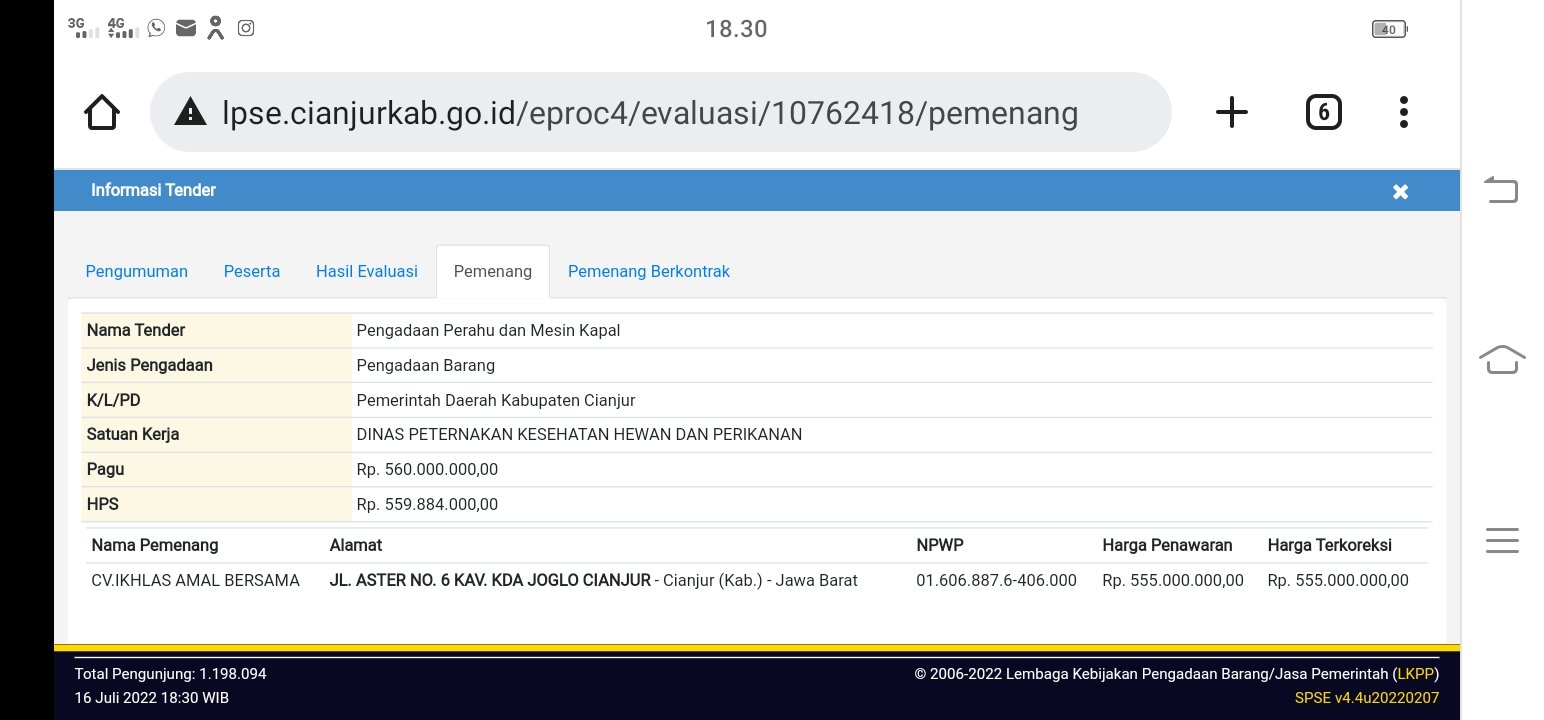Tap the Android back navigation icon
The height and width of the screenshot is (720, 1544).
[x=1501, y=189]
